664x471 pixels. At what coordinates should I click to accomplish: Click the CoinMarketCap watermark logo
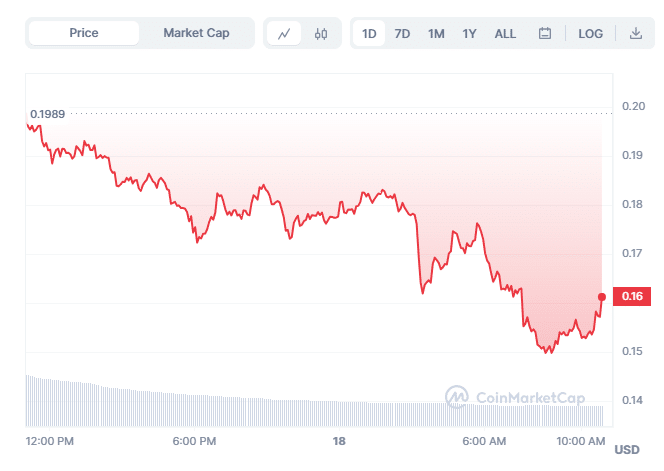click(515, 397)
